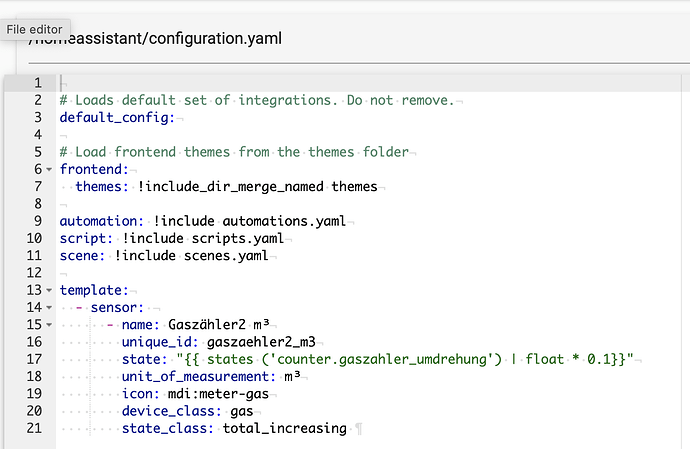Select line number 1 in the gutter
690x449 pixels.
tap(38, 83)
